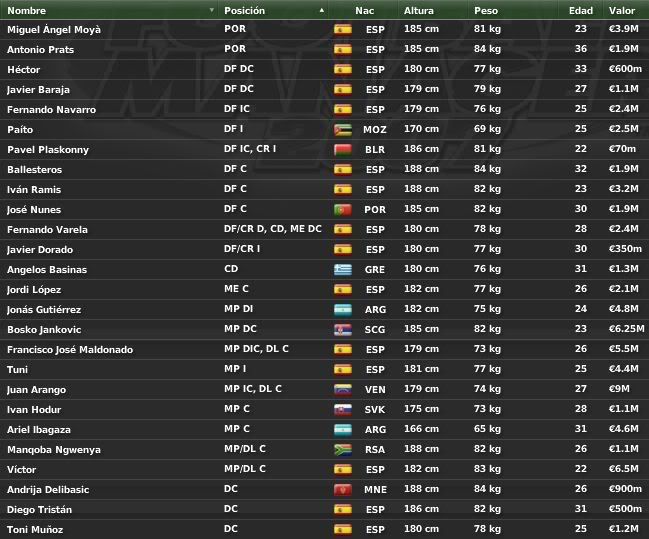Click Spain flag in Tuni row
The width and height of the screenshot is (649, 539).
pos(343,369)
